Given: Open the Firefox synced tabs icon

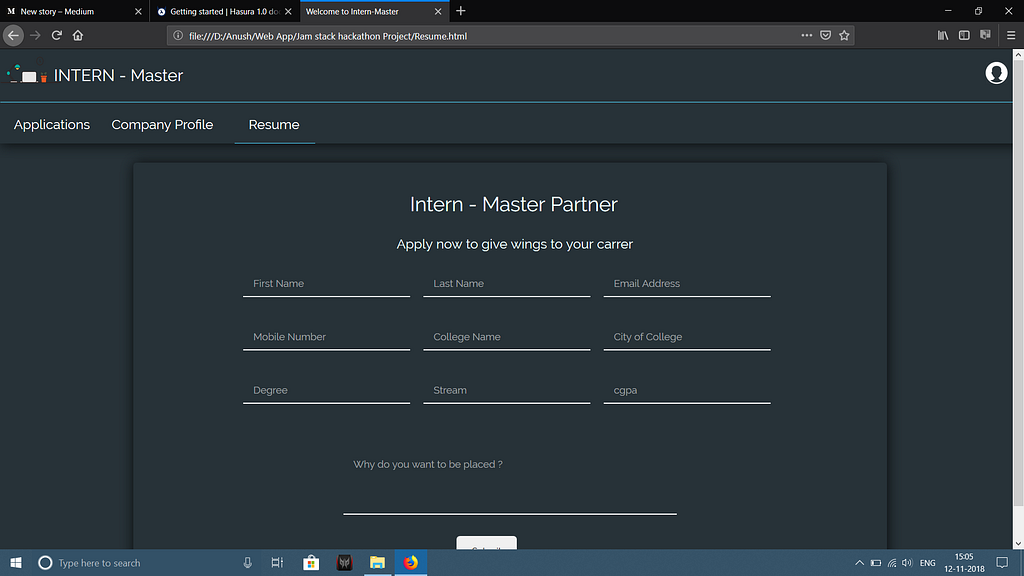Looking at the screenshot, I should click(x=985, y=35).
